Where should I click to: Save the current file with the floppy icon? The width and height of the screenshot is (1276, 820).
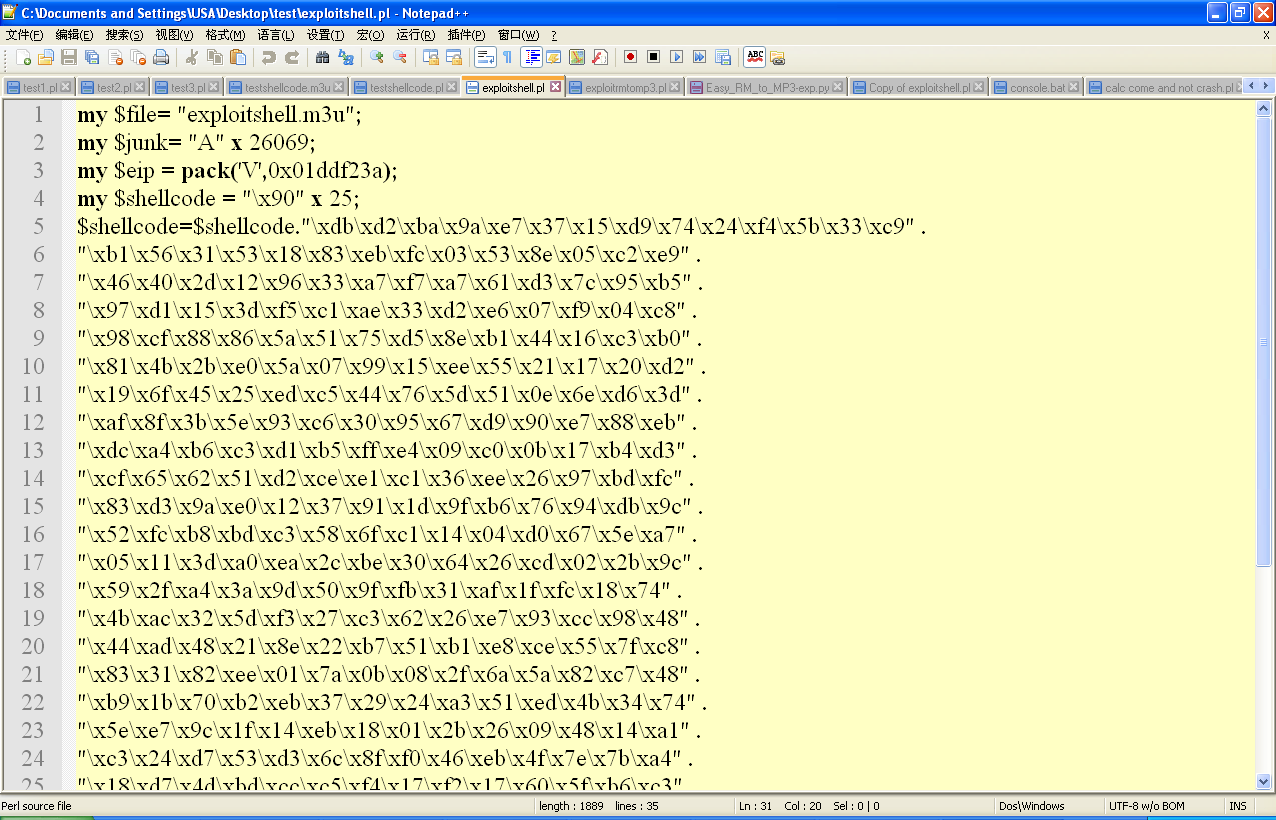click(69, 57)
